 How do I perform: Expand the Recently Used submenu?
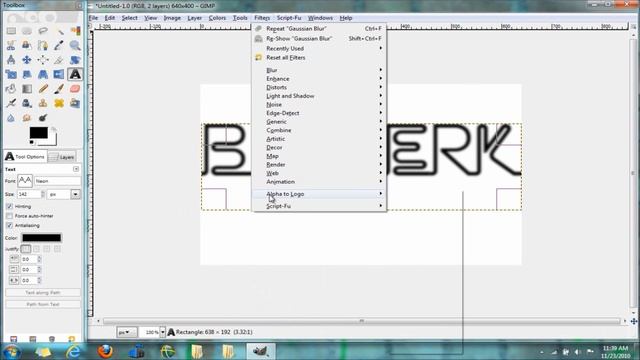319,48
